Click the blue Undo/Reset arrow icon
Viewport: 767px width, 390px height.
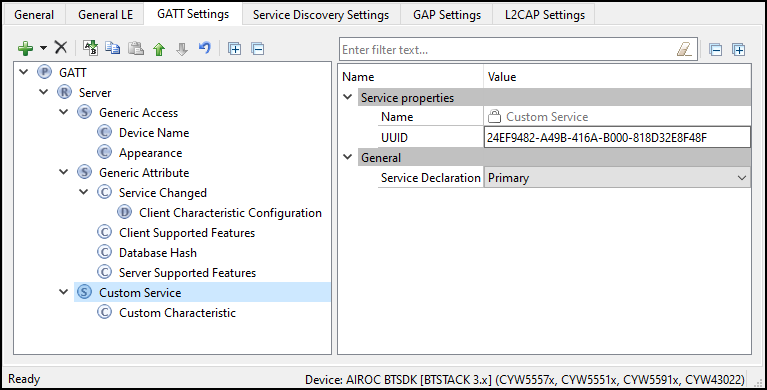tap(205, 48)
